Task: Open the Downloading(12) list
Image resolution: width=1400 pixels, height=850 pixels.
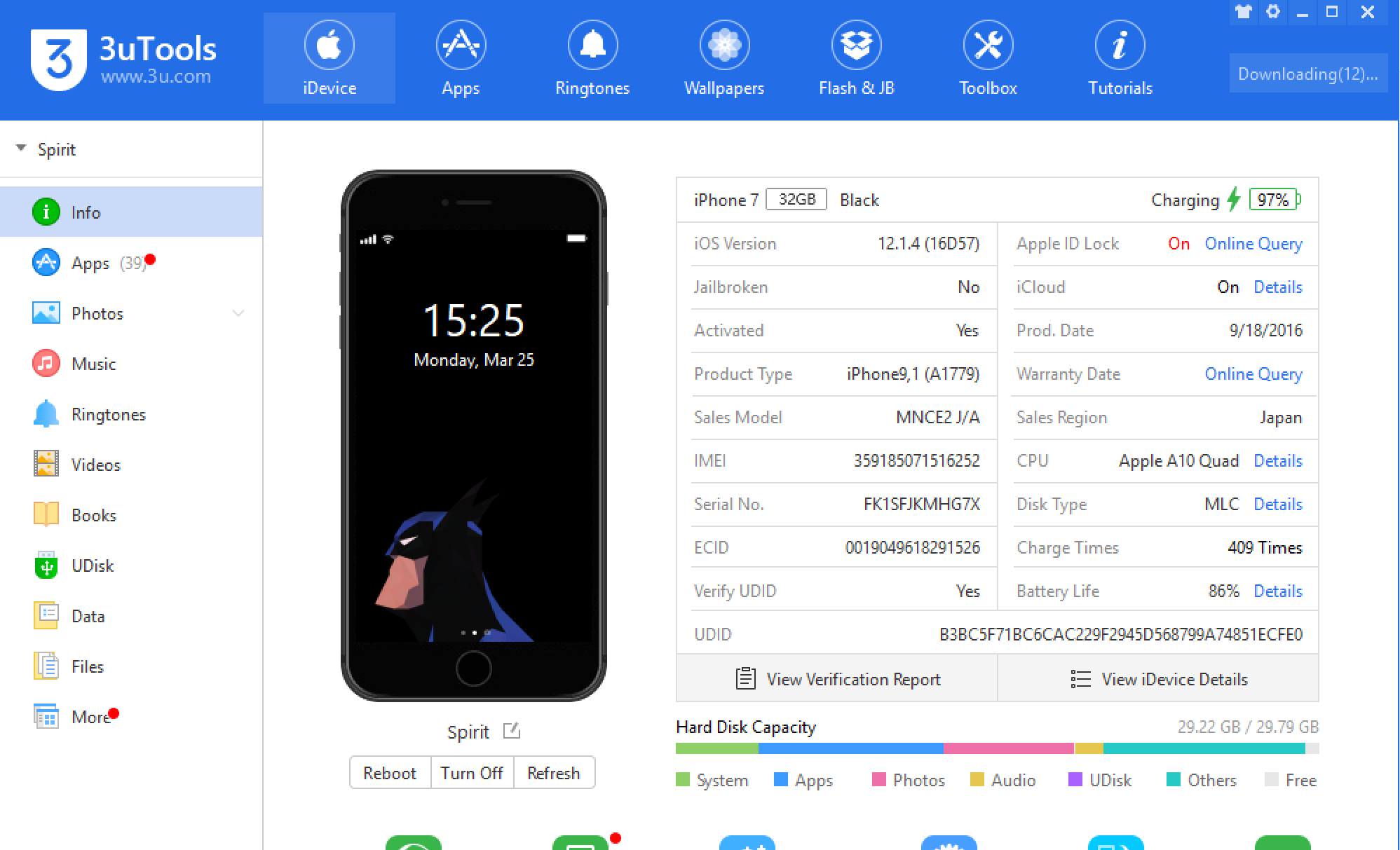Action: pos(1307,74)
